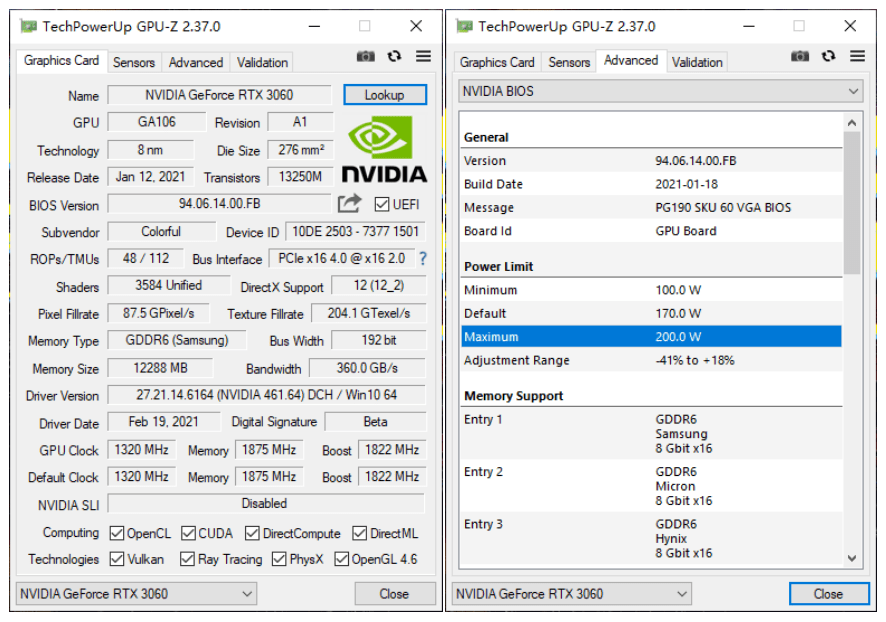The width and height of the screenshot is (886, 622).
Task: Select the Maximum 200.0 W row
Action: point(652,337)
